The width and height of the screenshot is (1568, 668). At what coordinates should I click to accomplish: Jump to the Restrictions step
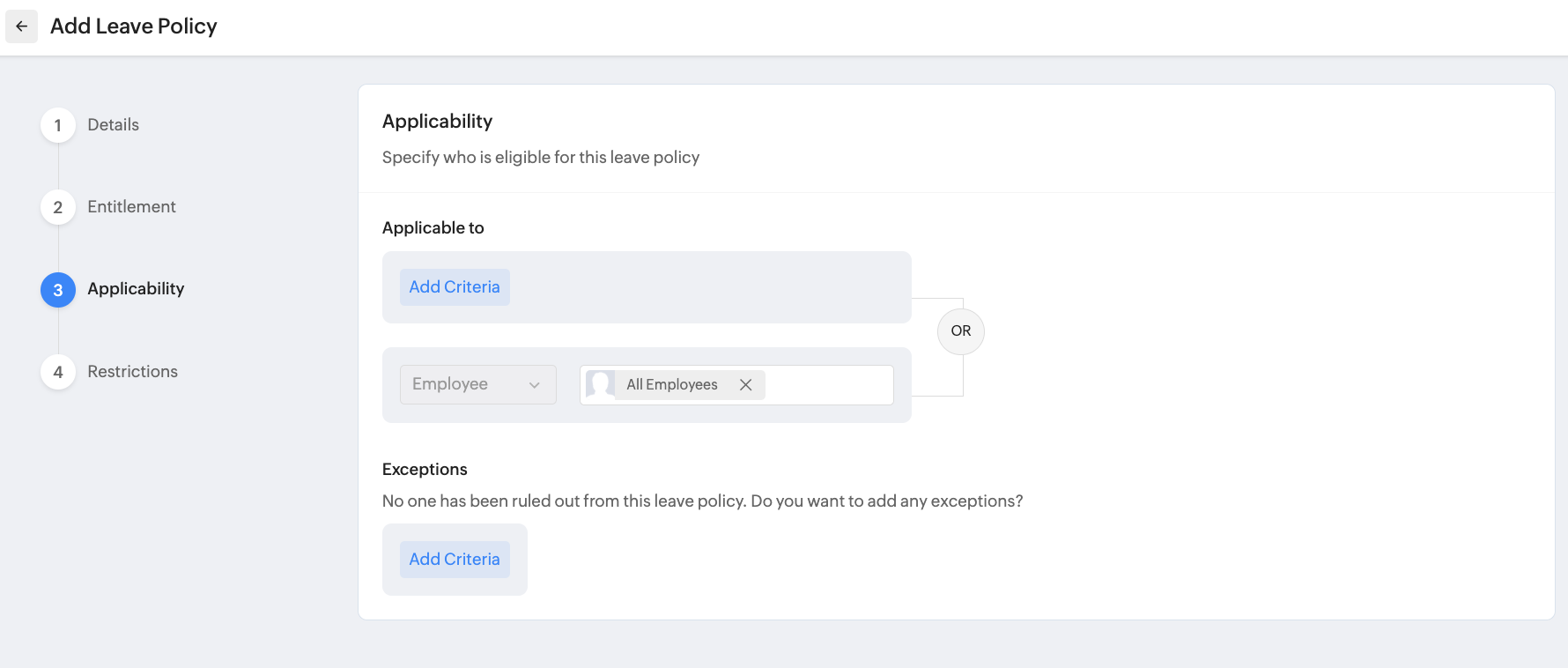(x=132, y=372)
